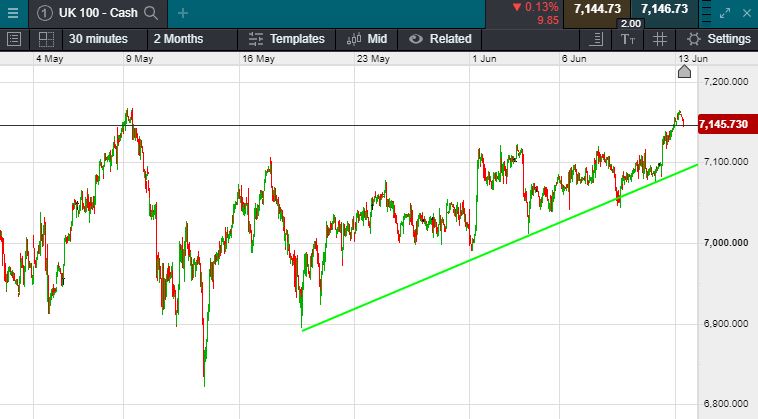Click the red 7,145.730 current price label
This screenshot has height=419, width=758.
725,124
